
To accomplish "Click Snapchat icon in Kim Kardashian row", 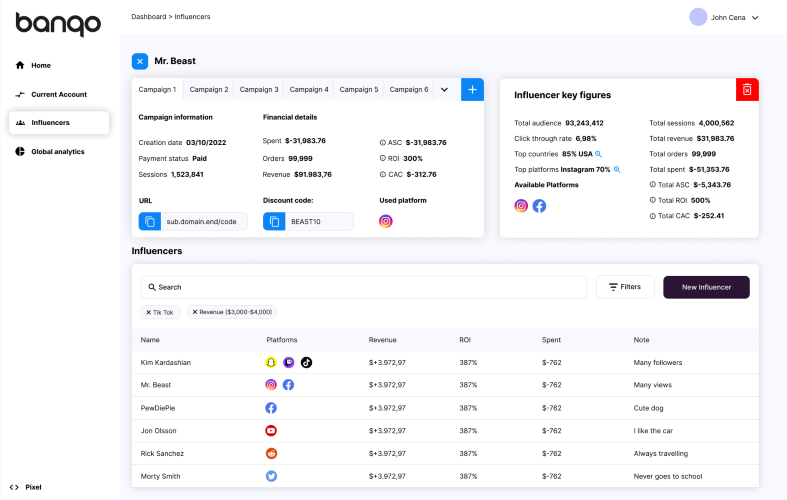I will tap(271, 362).
